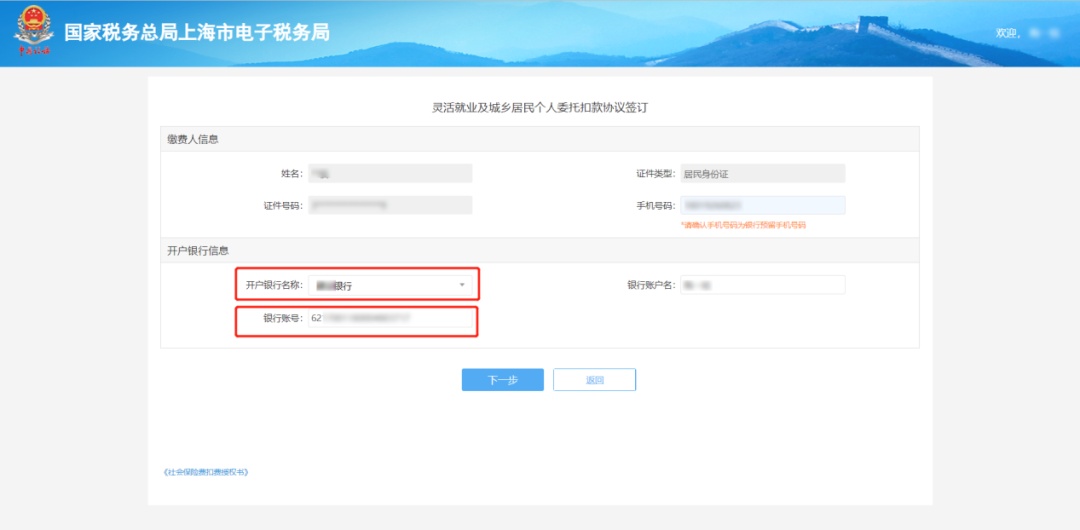The width and height of the screenshot is (1080, 530).
Task: Click the red phone number reminder note
Action: 743,226
